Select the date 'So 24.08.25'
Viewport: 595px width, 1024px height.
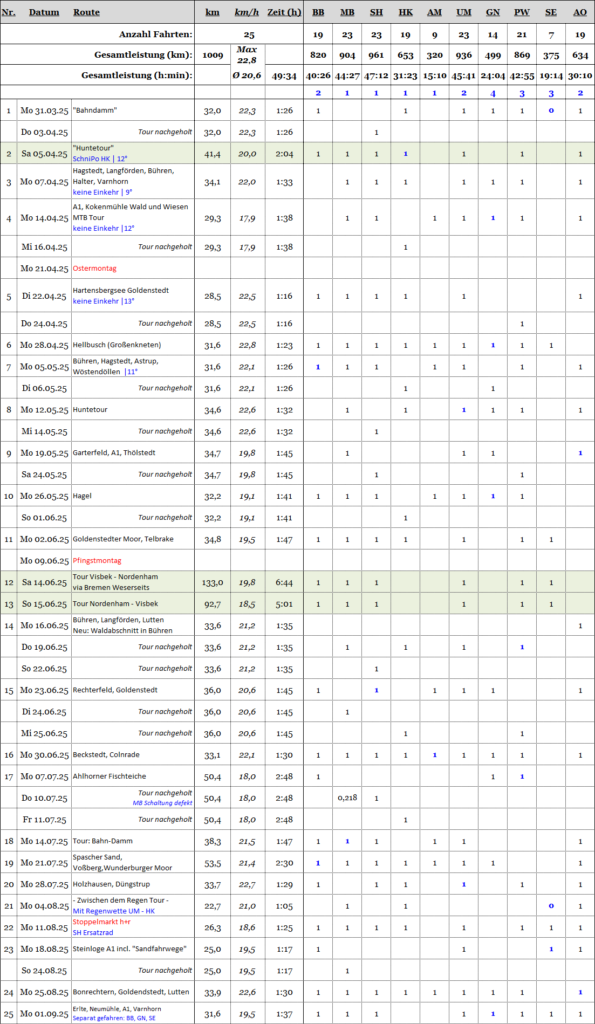[44, 970]
